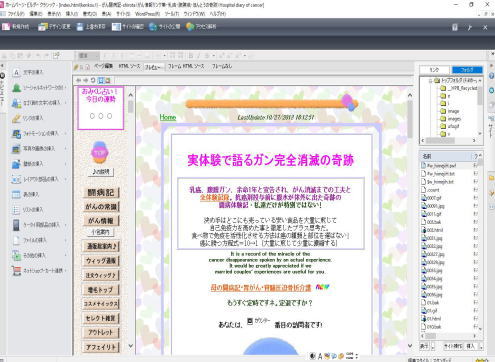Click the レイアウト部品の挿入 icon
This screenshot has height=362, width=495.
point(16,179)
